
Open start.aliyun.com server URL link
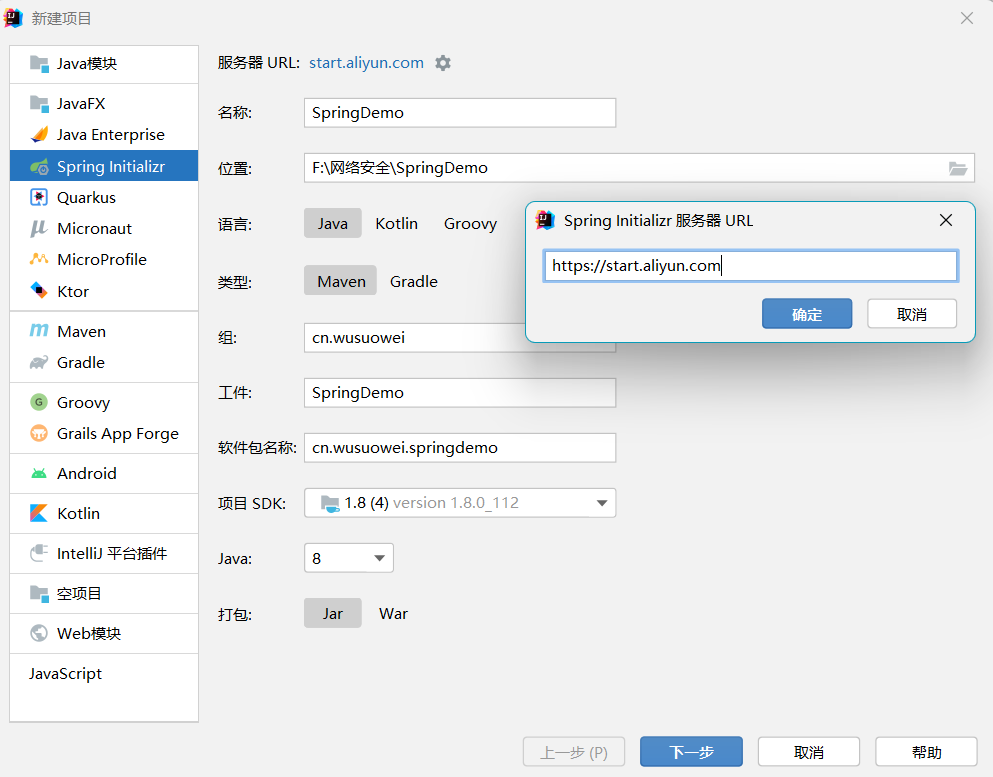pyautogui.click(x=366, y=63)
